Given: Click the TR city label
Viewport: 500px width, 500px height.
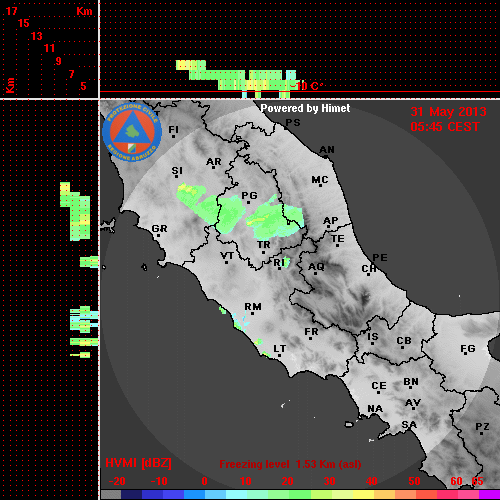Looking at the screenshot, I should [264, 245].
